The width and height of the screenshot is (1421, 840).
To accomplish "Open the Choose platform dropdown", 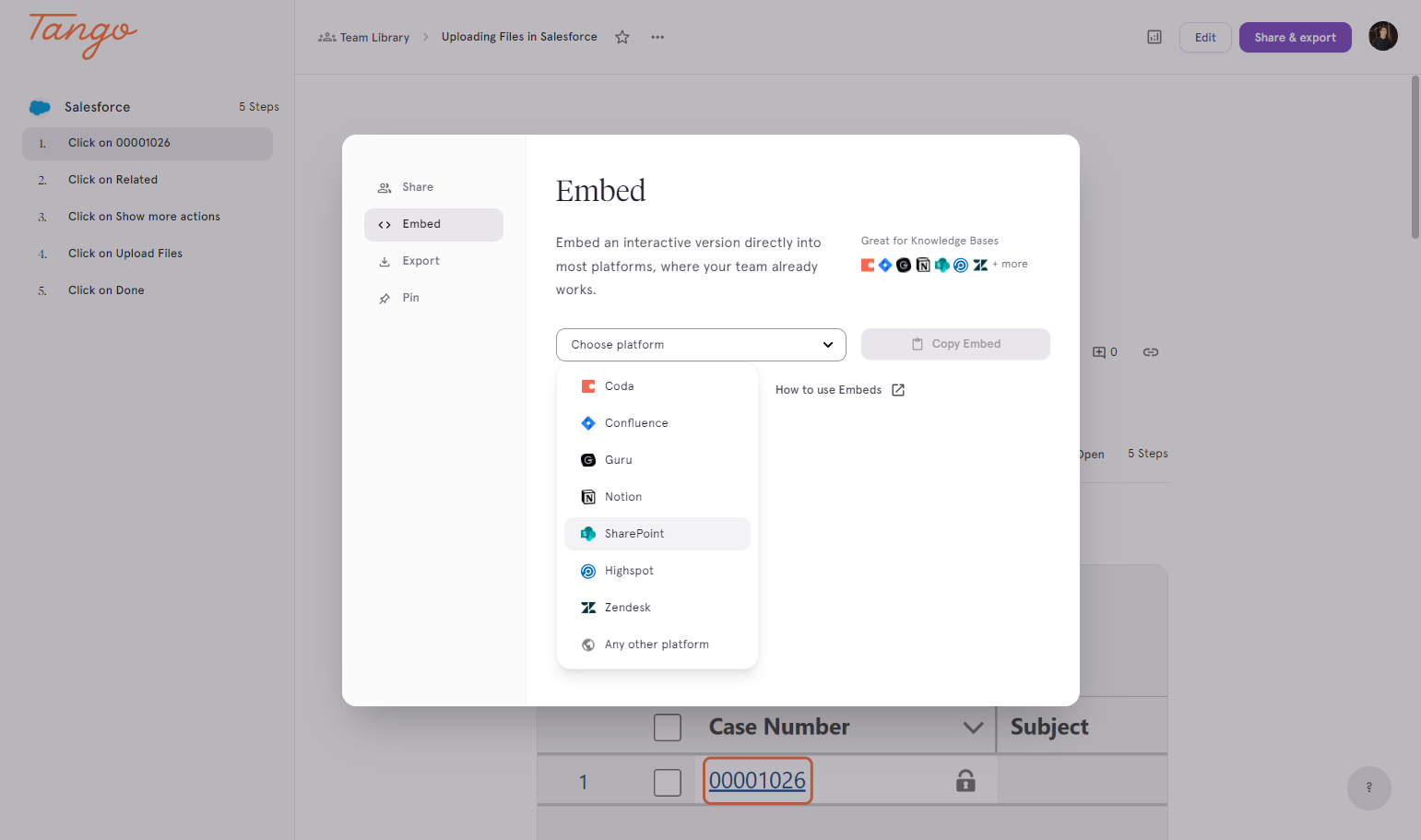I will (701, 345).
